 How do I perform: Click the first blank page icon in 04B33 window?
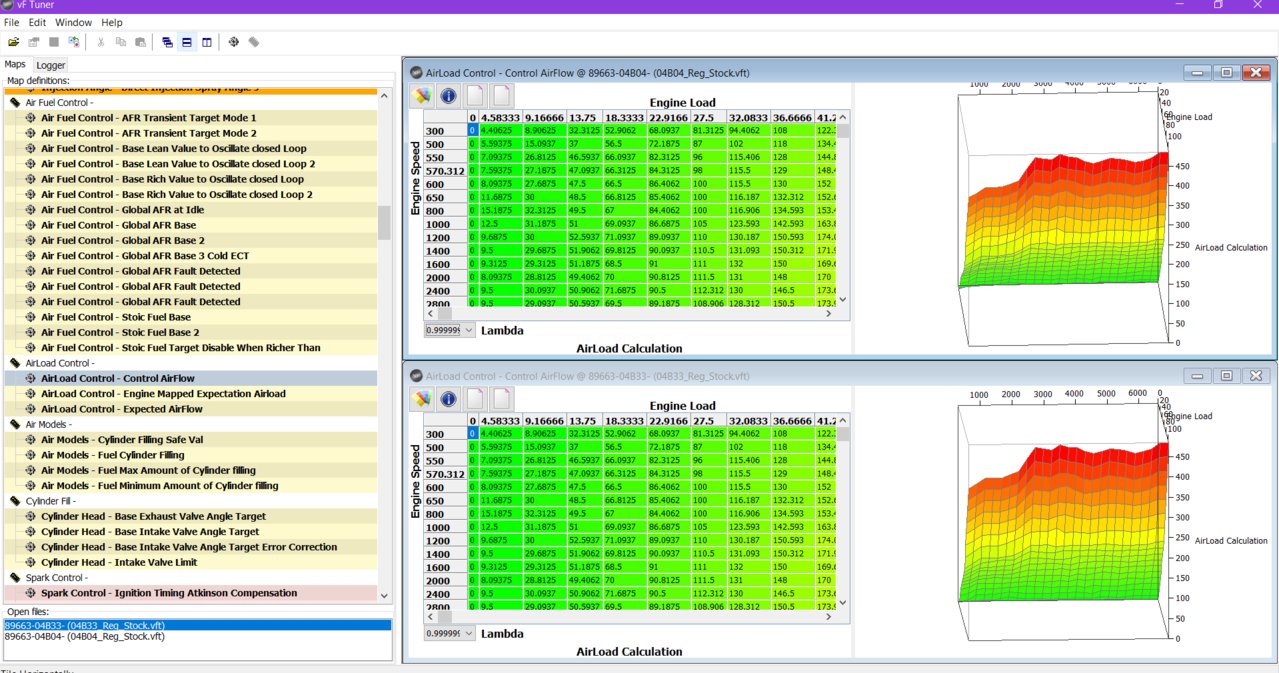click(475, 399)
